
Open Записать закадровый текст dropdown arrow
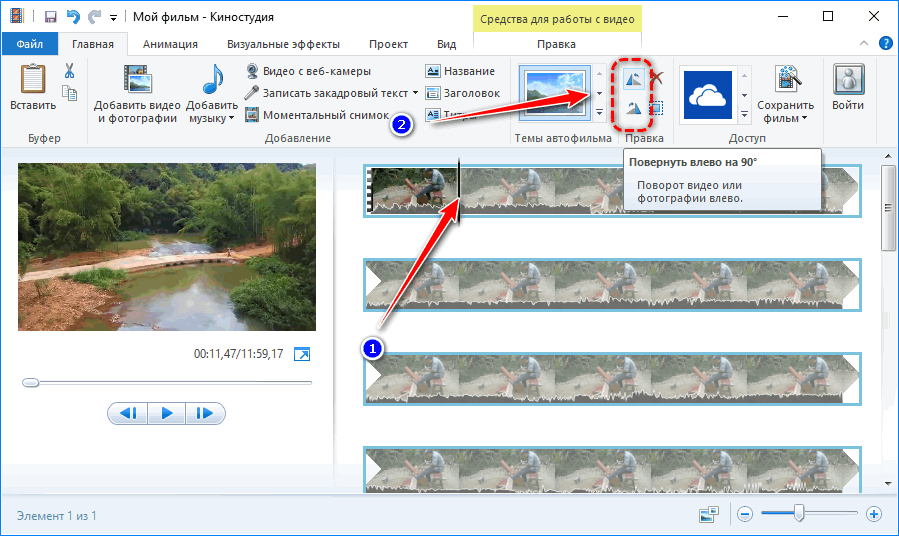pyautogui.click(x=415, y=93)
